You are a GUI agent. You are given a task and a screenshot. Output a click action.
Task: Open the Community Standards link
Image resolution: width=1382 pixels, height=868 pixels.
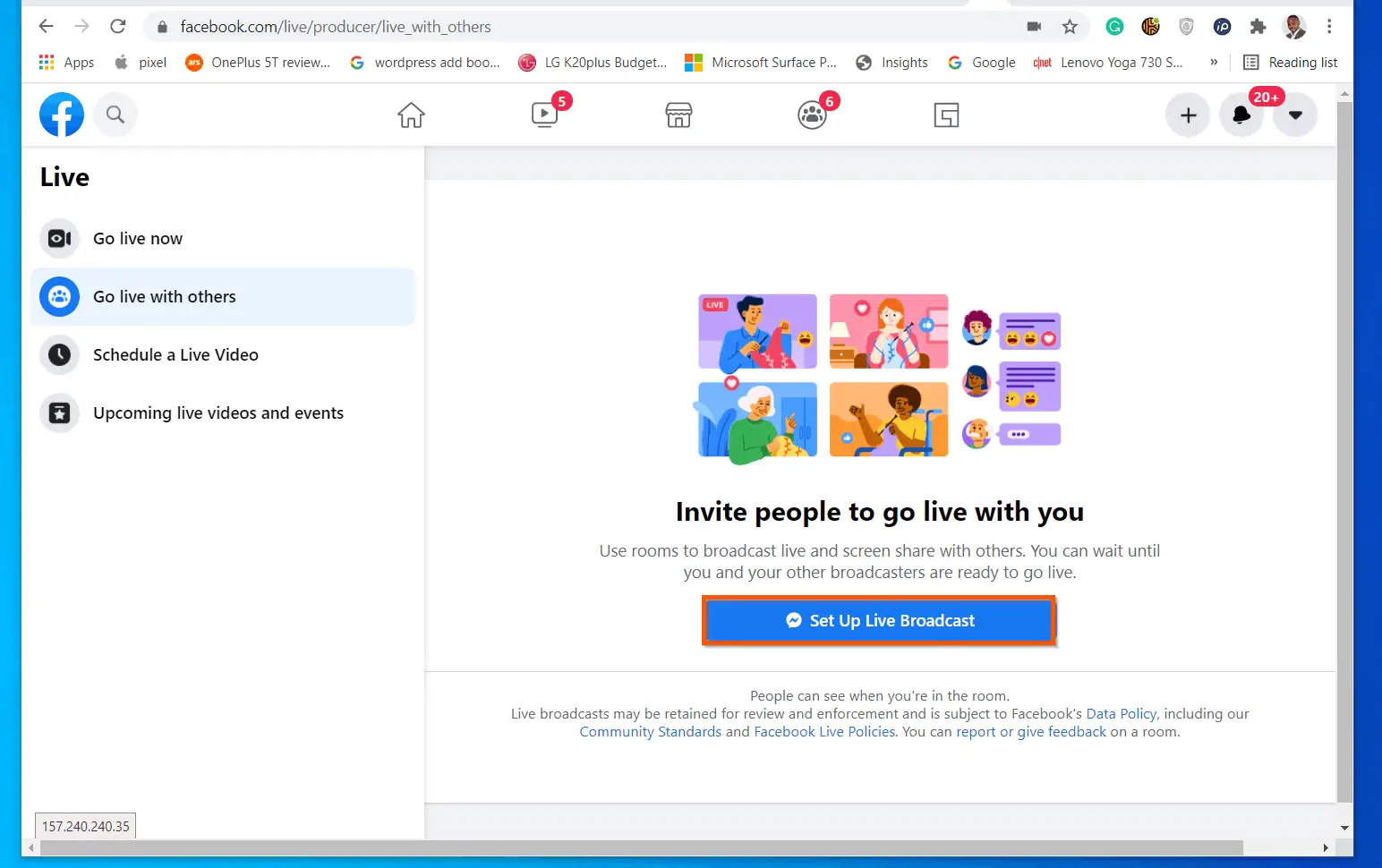[650, 731]
